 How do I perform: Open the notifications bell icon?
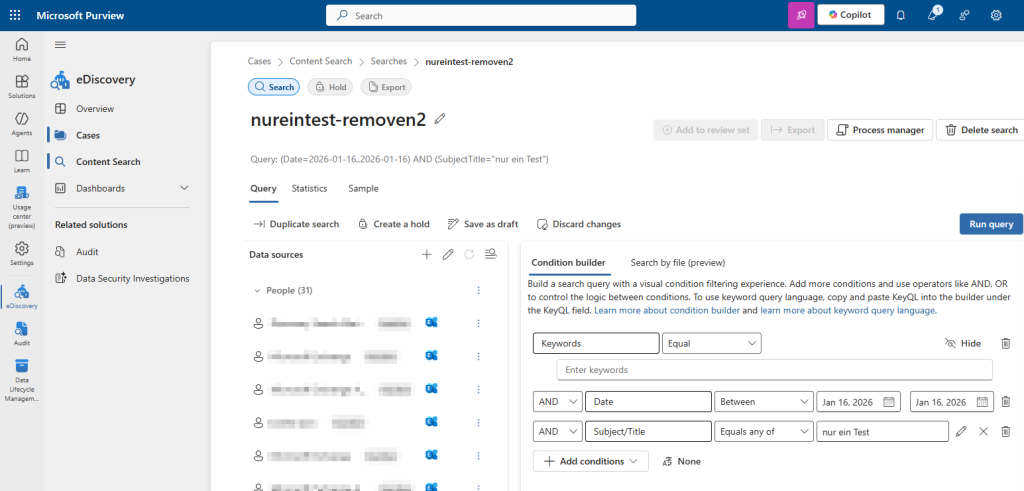900,15
